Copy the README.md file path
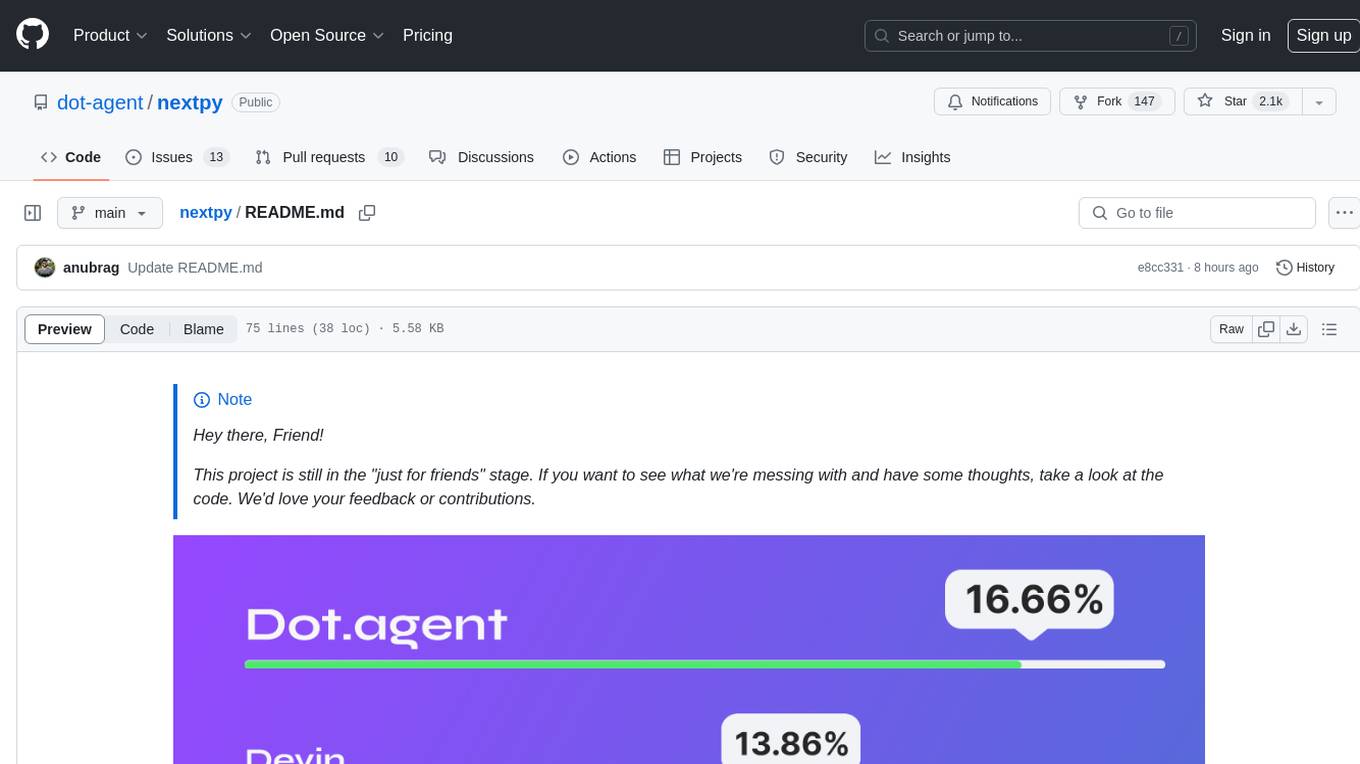 tap(367, 213)
